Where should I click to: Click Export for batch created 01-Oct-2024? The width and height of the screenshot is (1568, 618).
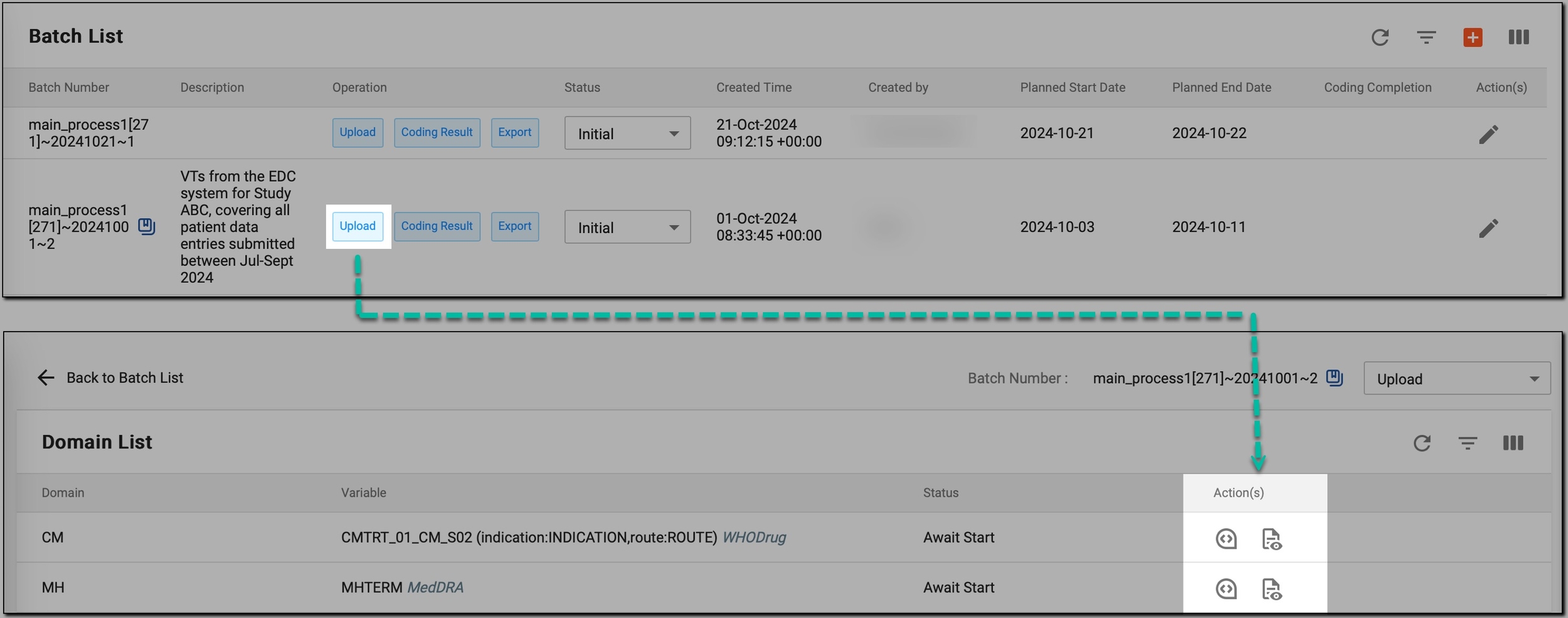tap(515, 226)
